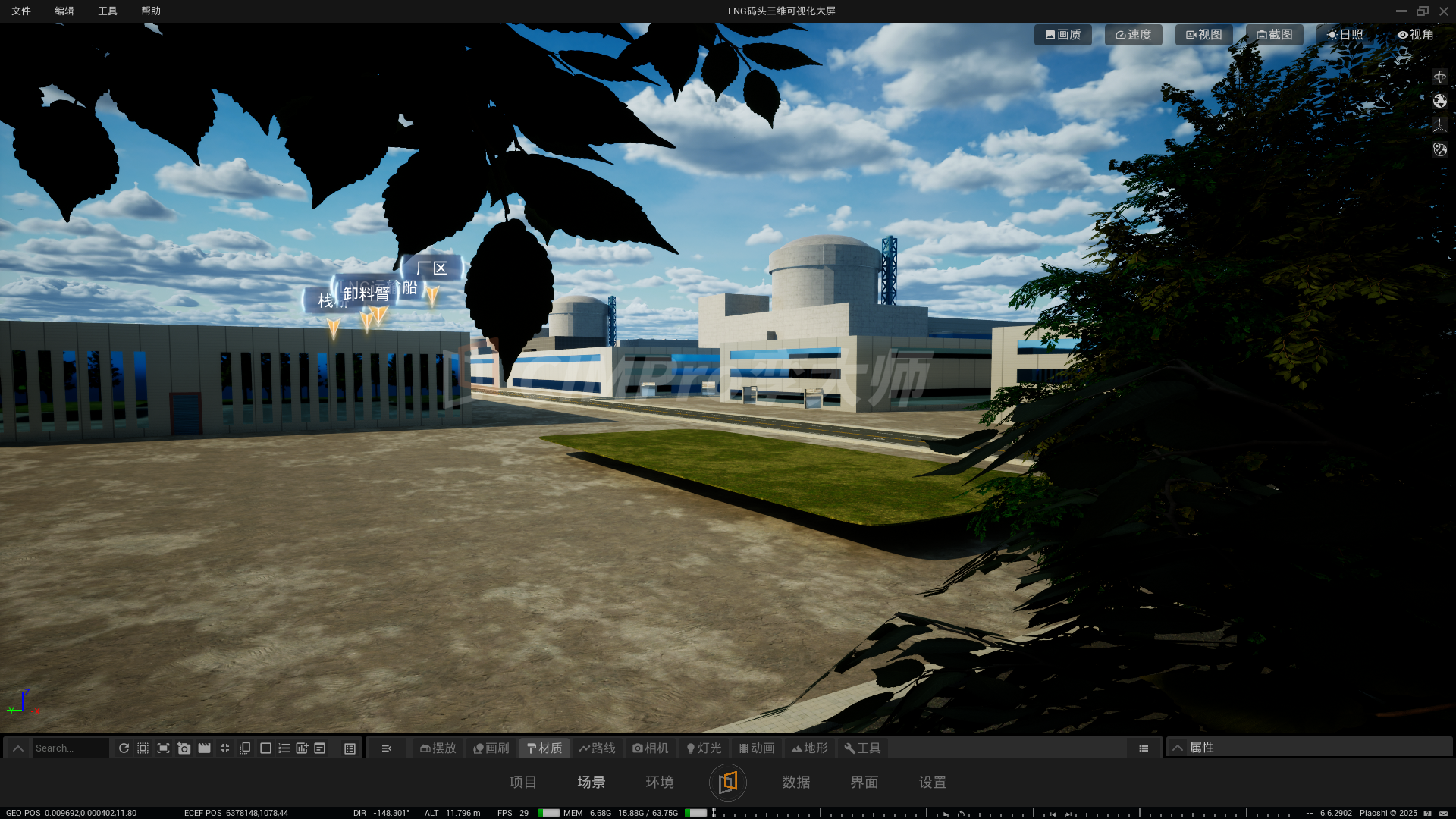Click the 画刷 brush button
The height and width of the screenshot is (819, 1456).
pos(491,748)
